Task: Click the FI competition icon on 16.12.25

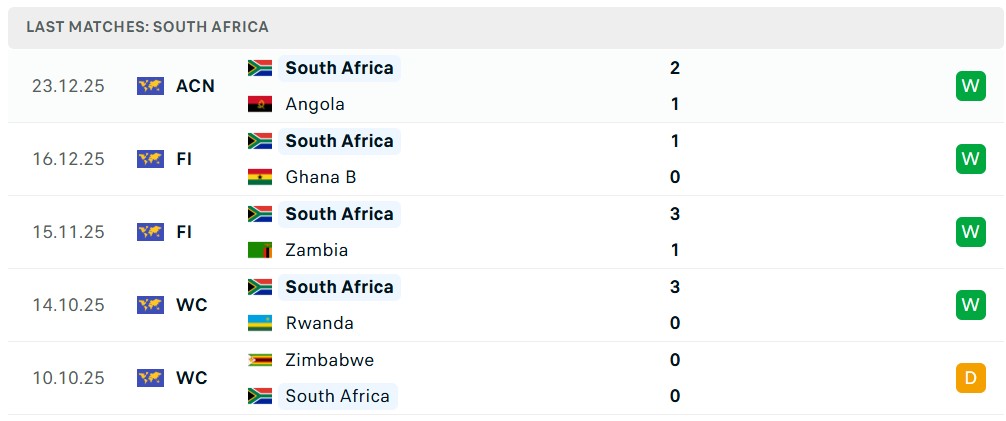Action: point(150,159)
